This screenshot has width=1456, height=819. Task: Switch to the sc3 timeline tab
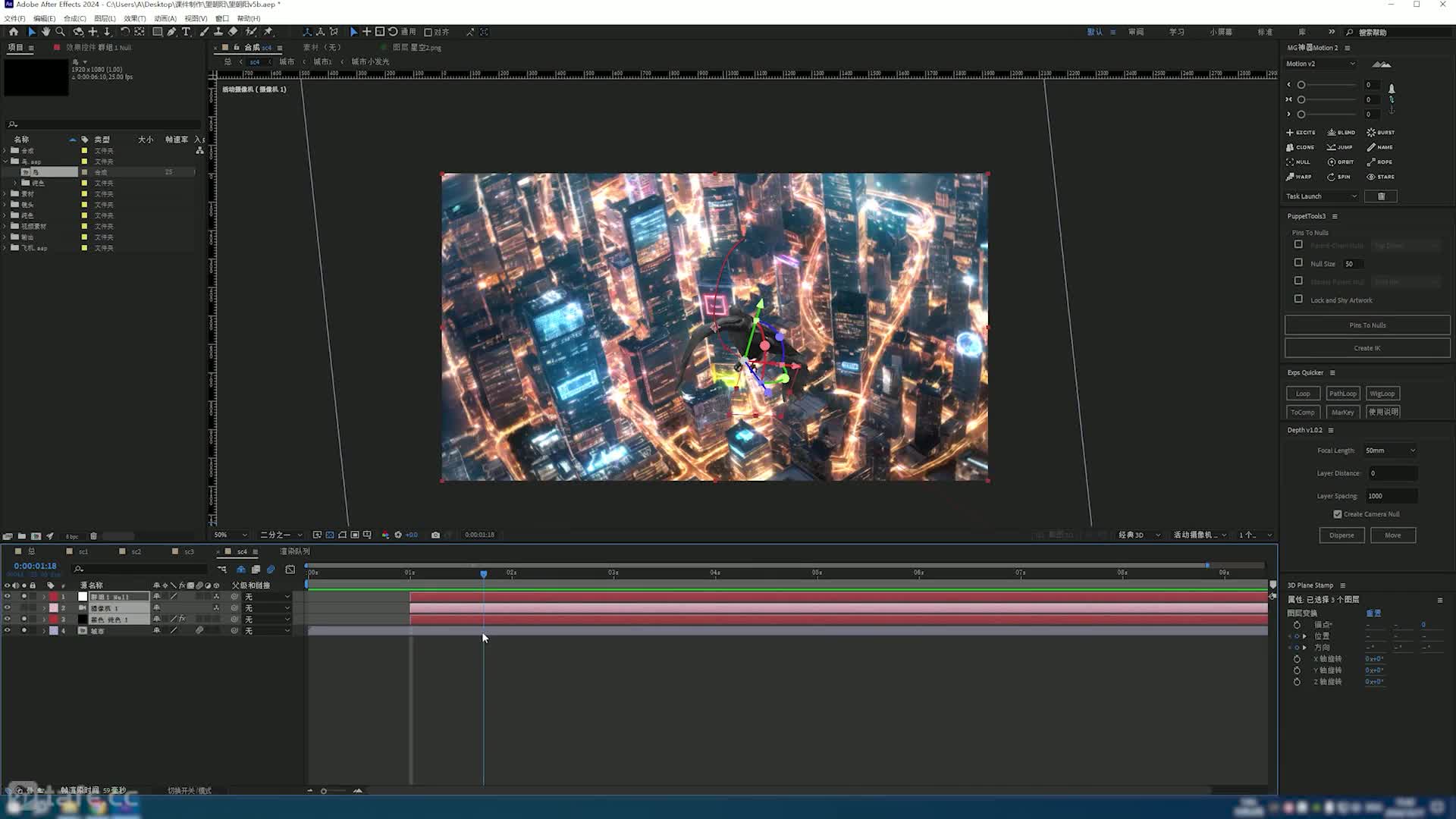[x=189, y=551]
